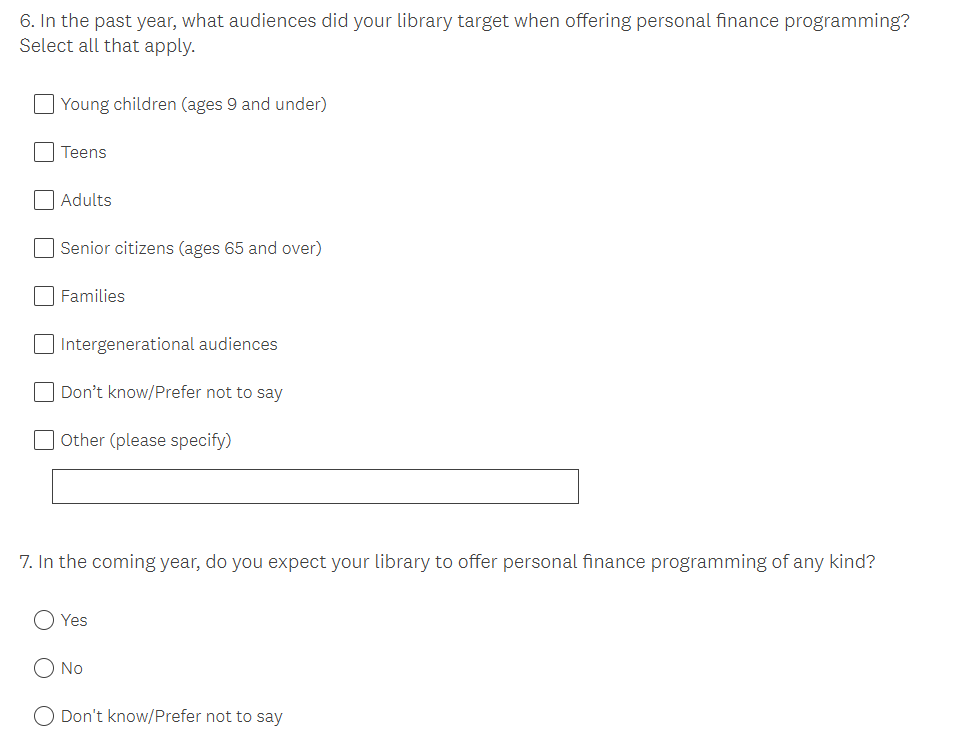966x754 pixels.
Task: Click the Other specify text field
Action: tap(315, 487)
